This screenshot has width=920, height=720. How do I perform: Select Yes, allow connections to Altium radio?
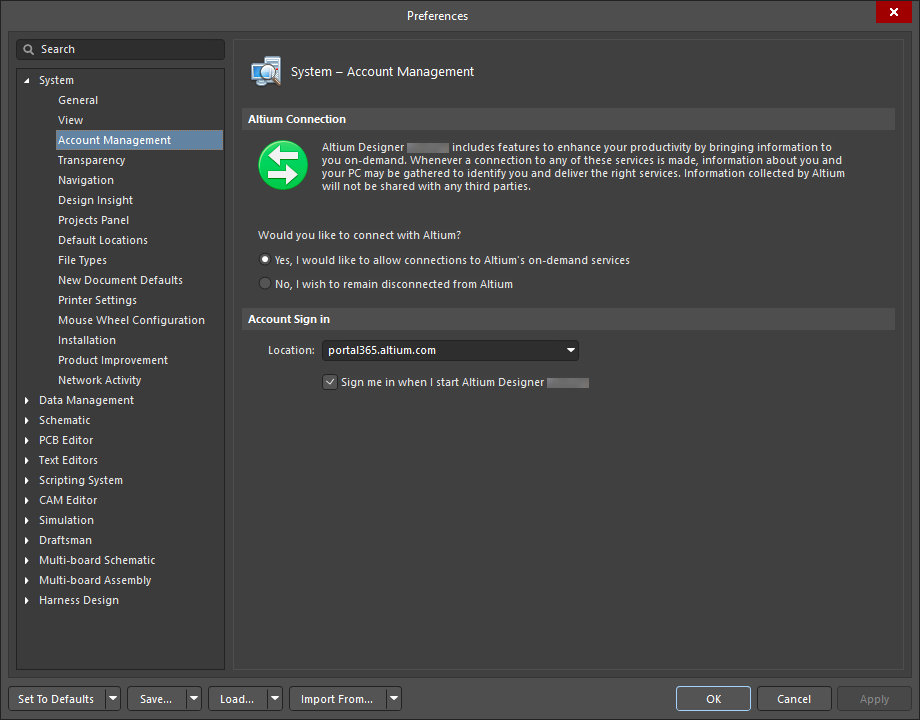point(265,259)
